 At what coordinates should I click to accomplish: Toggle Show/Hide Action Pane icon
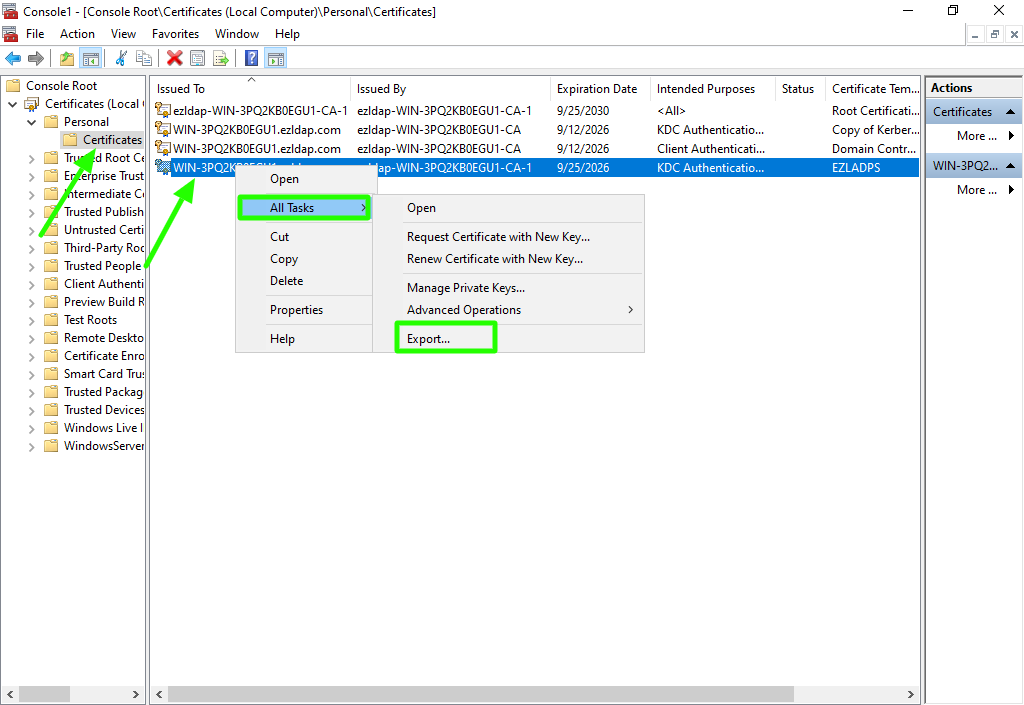[275, 59]
